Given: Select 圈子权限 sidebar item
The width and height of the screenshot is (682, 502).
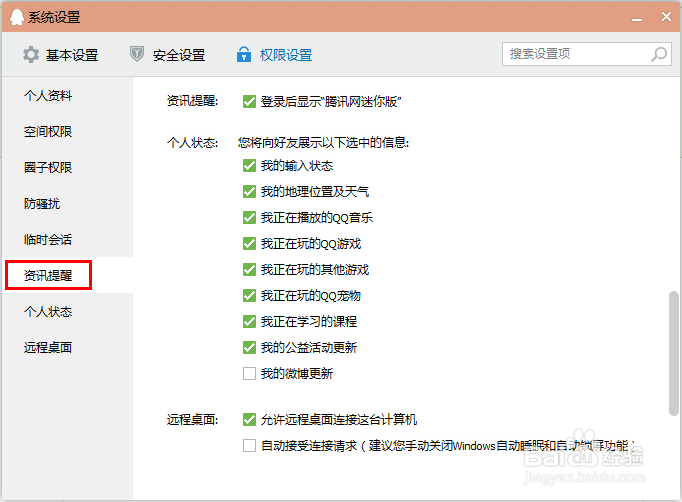Looking at the screenshot, I should click(48, 167).
